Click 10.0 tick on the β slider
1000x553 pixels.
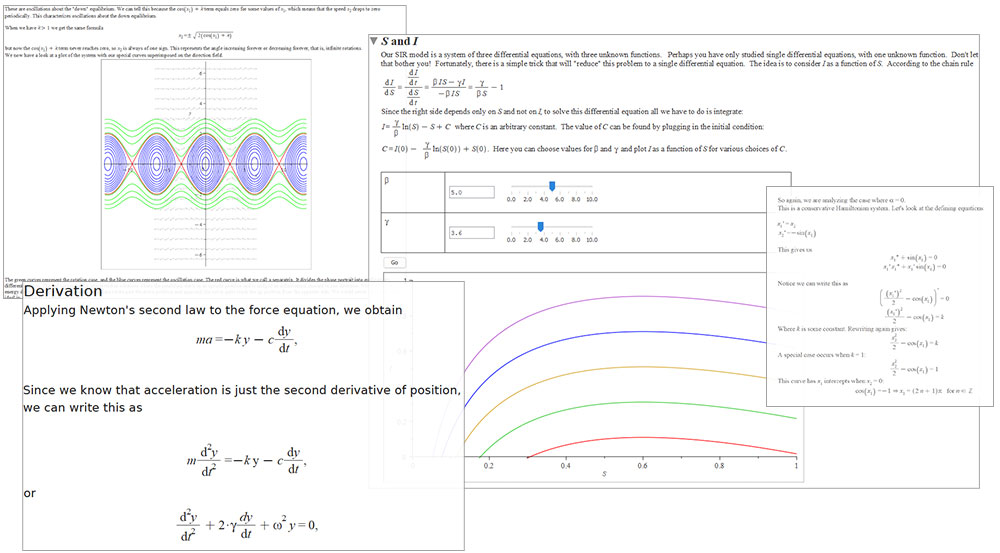click(x=591, y=199)
